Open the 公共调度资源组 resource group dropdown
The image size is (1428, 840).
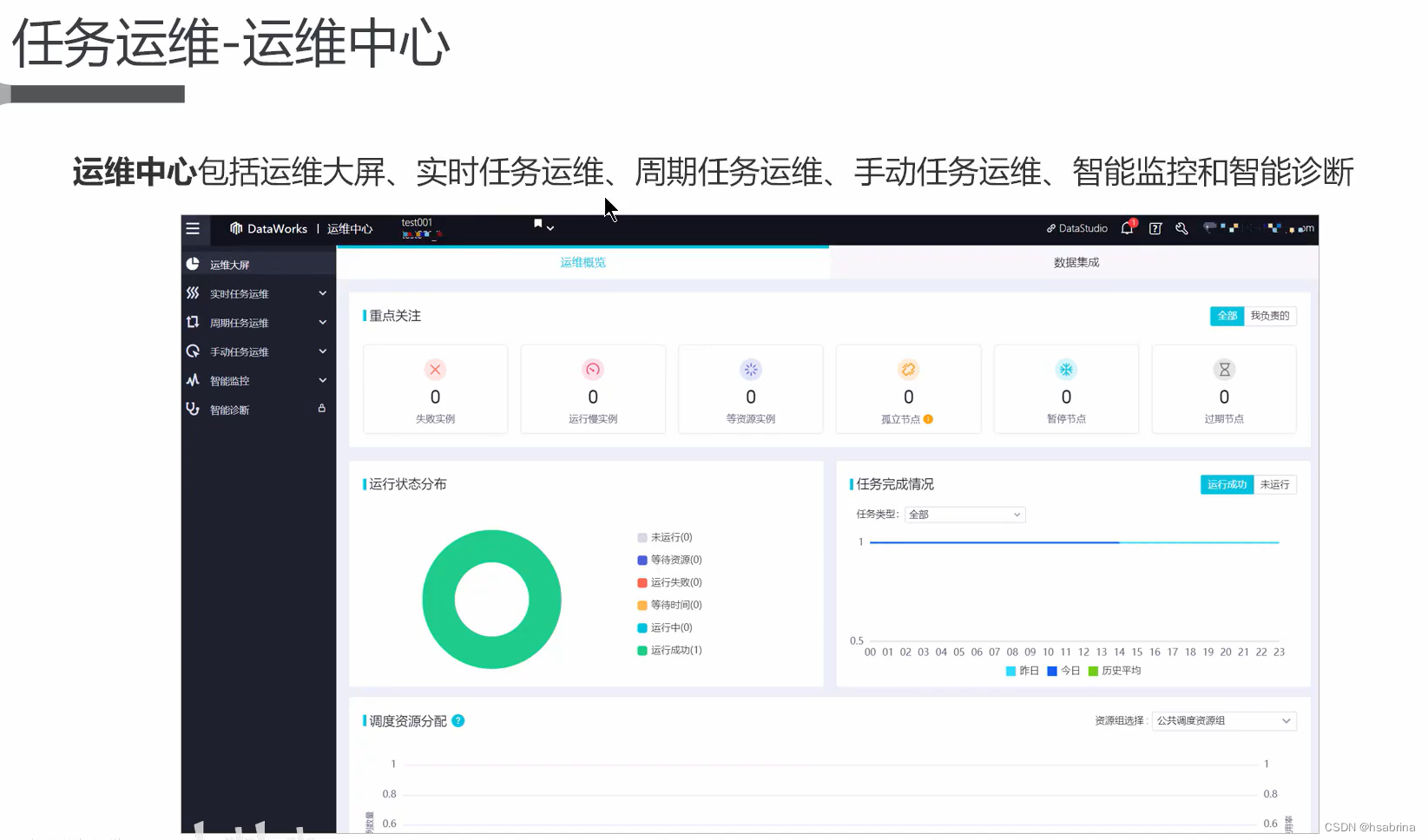tap(1223, 720)
